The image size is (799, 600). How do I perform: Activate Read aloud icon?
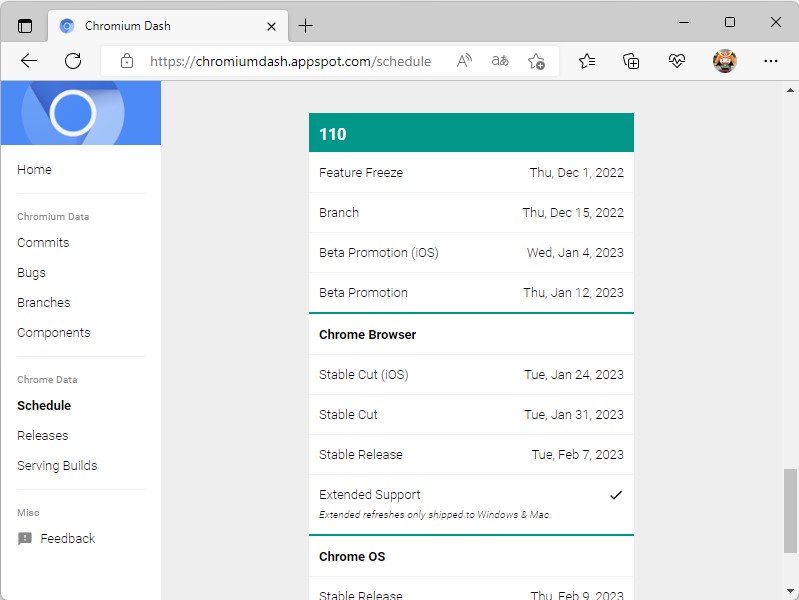[464, 61]
